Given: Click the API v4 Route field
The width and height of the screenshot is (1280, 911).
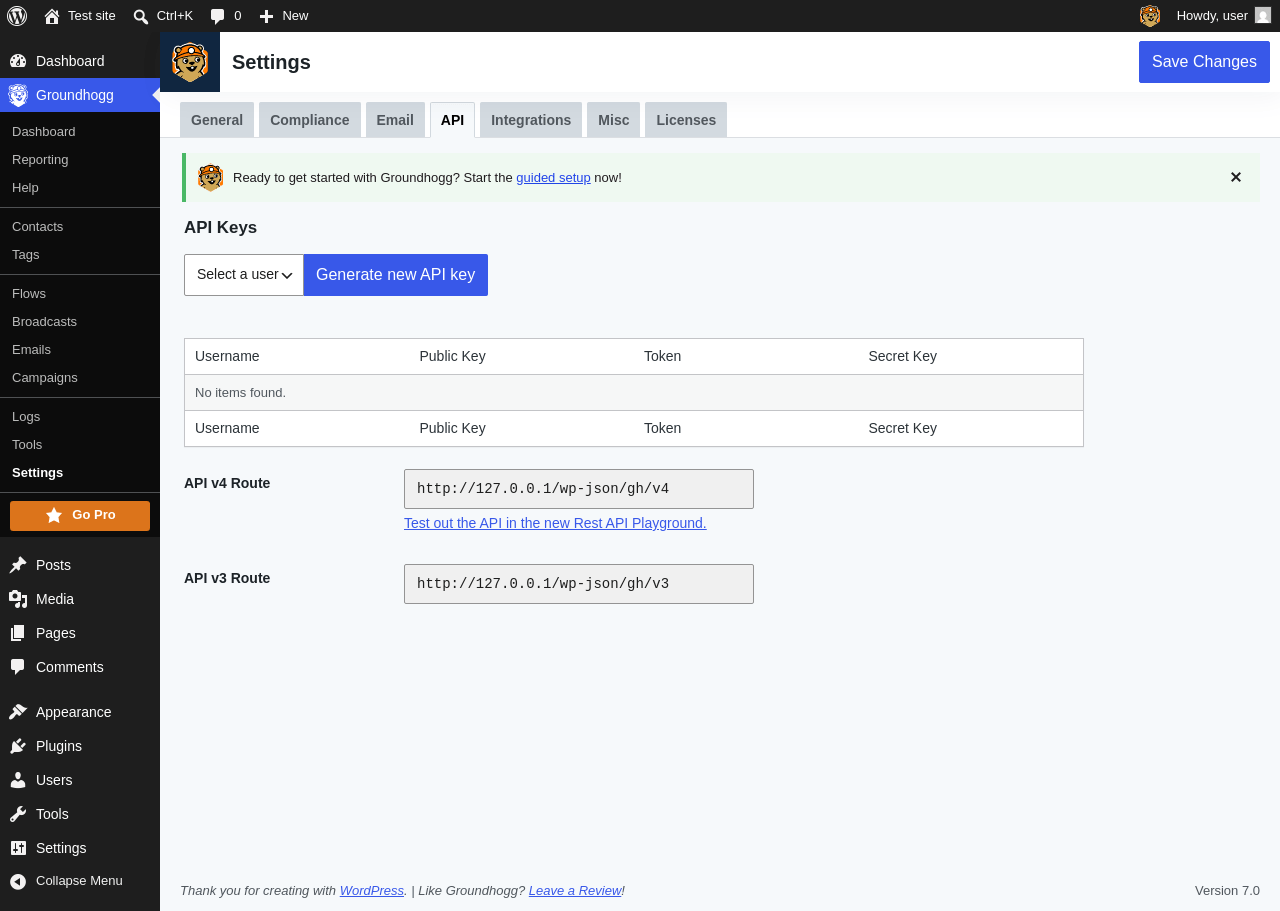Looking at the screenshot, I should point(579,489).
